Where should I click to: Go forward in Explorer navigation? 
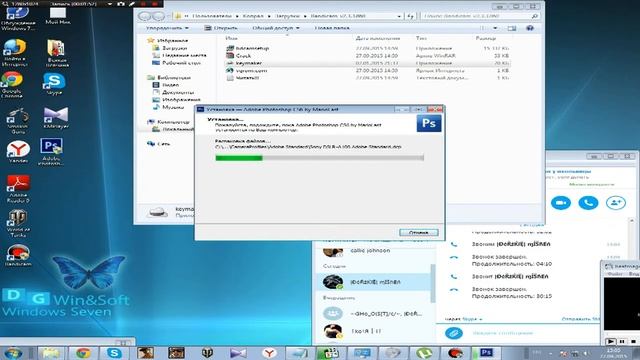click(158, 16)
